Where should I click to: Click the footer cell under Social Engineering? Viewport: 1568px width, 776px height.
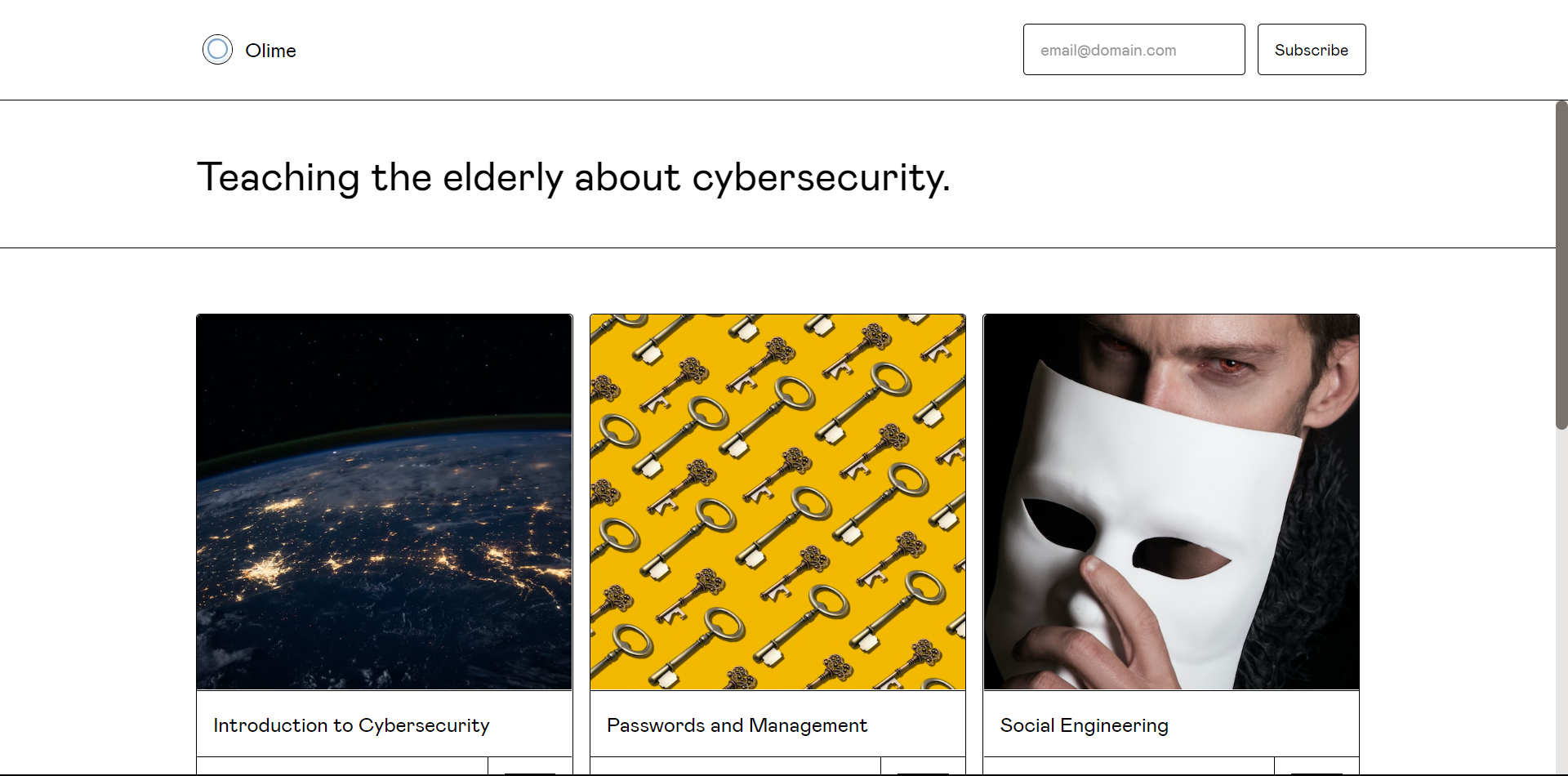1129,766
